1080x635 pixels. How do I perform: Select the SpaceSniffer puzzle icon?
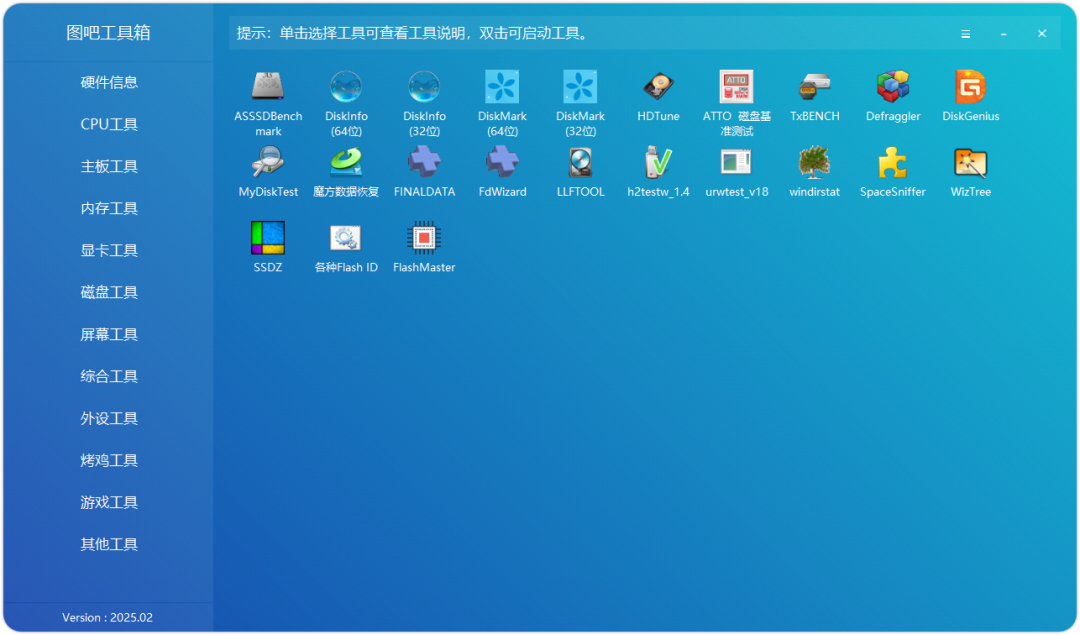pyautogui.click(x=893, y=163)
